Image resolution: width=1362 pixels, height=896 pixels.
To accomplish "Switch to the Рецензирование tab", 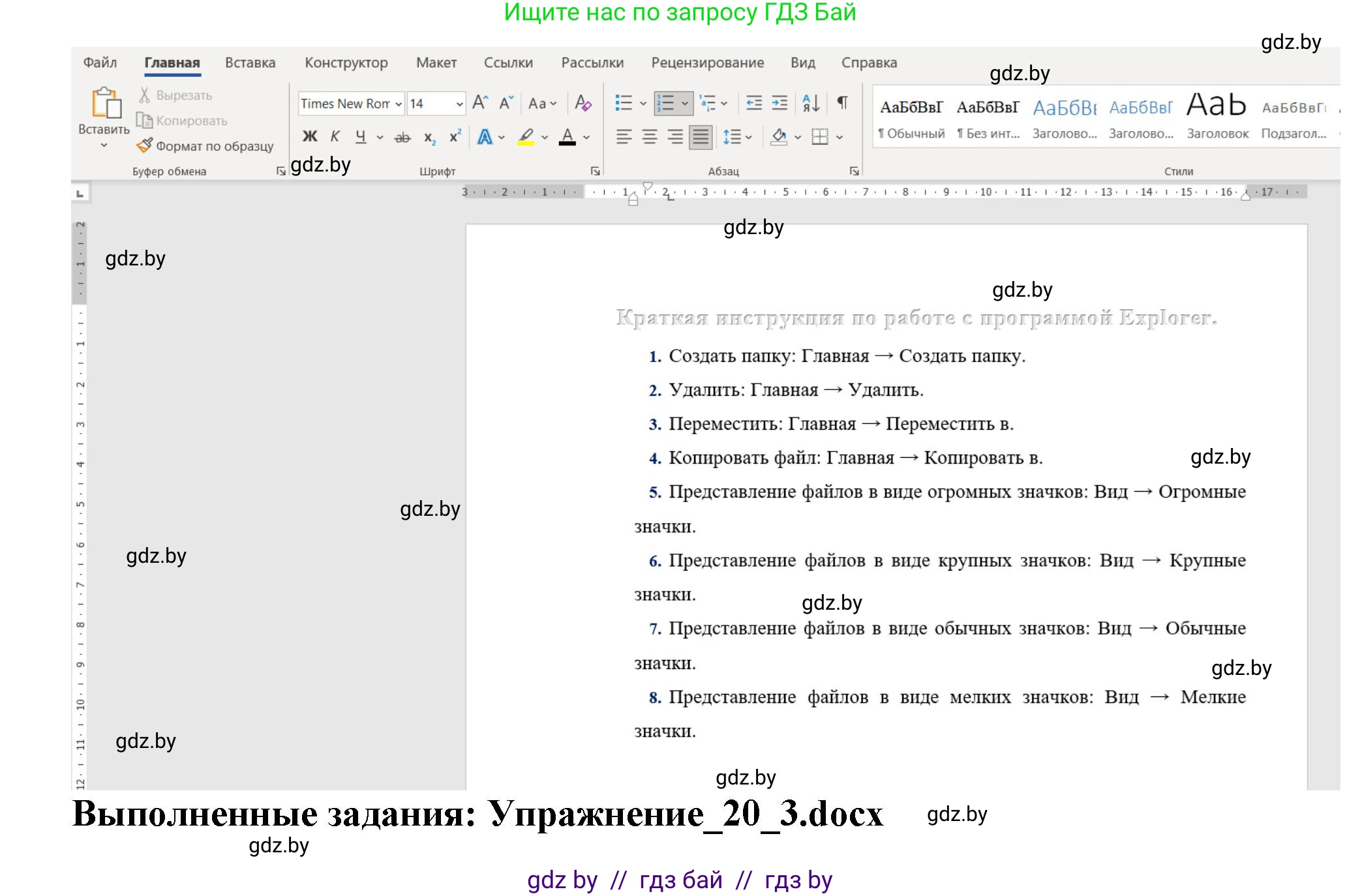I will (x=708, y=63).
